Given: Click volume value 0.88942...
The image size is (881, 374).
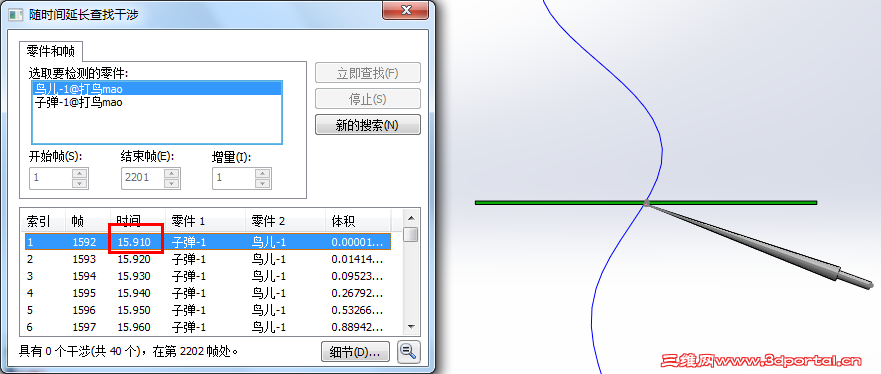Looking at the screenshot, I should 357,327.
